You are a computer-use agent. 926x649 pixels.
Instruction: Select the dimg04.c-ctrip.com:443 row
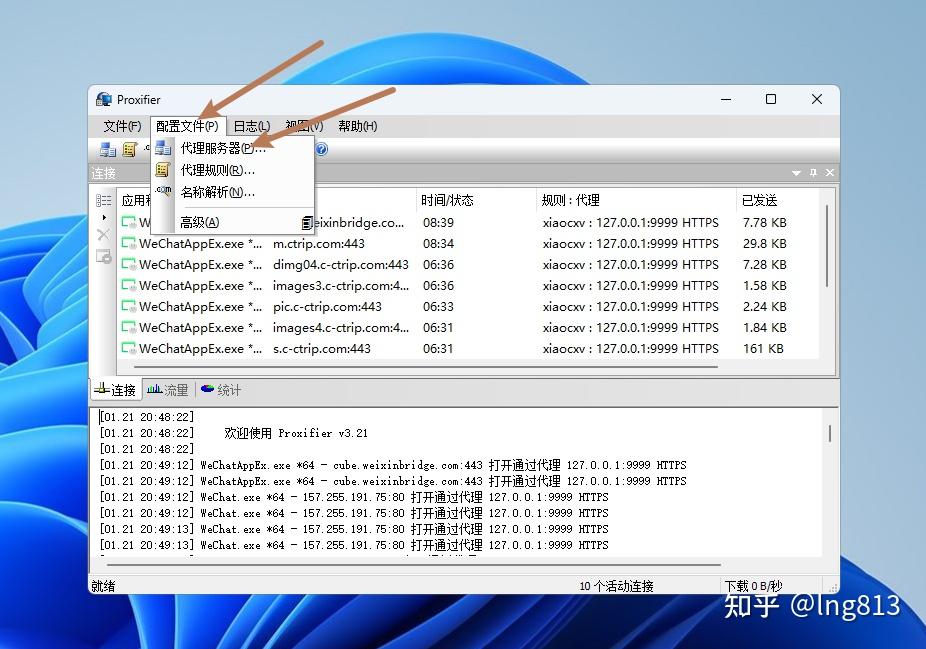click(x=468, y=265)
